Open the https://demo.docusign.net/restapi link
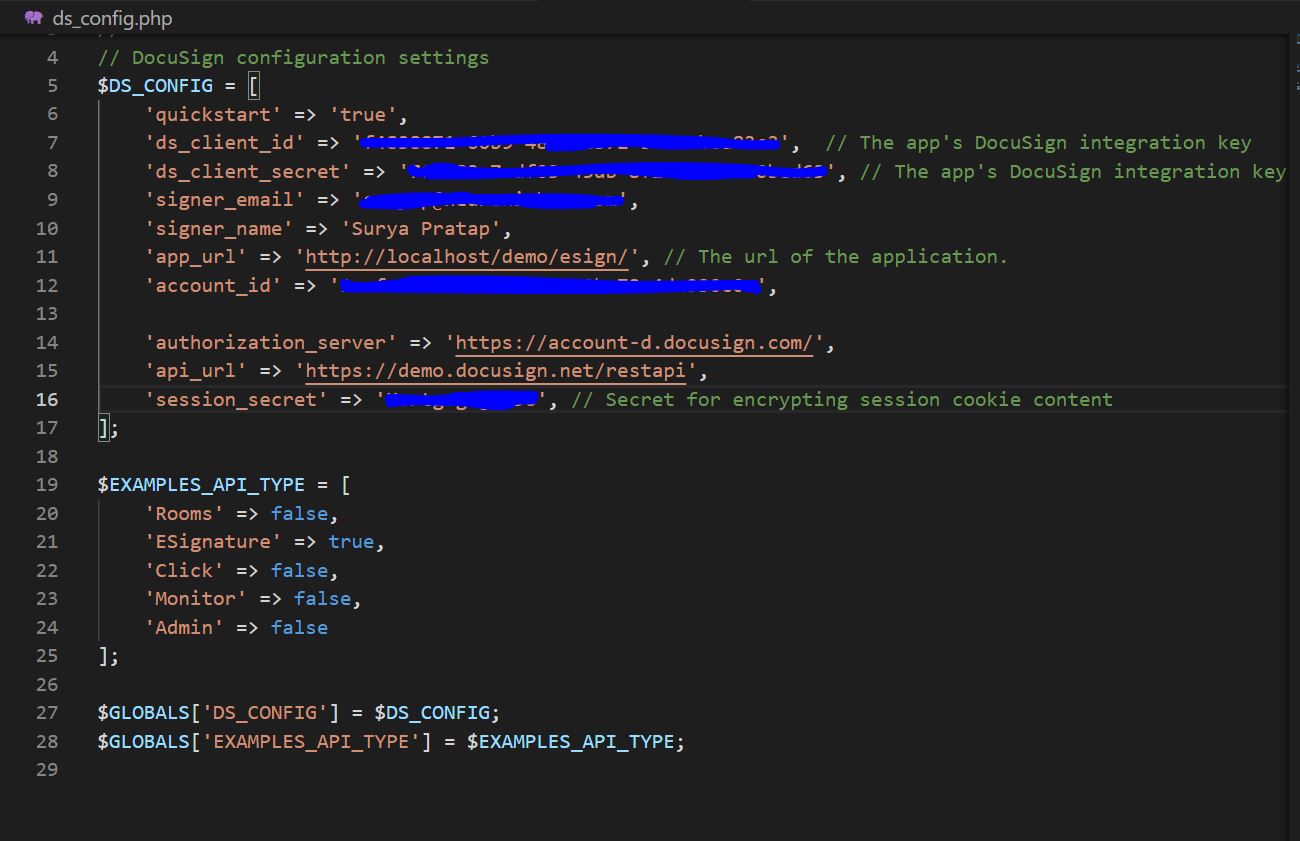Screen dimensions: 1300x841 pyautogui.click(x=496, y=371)
